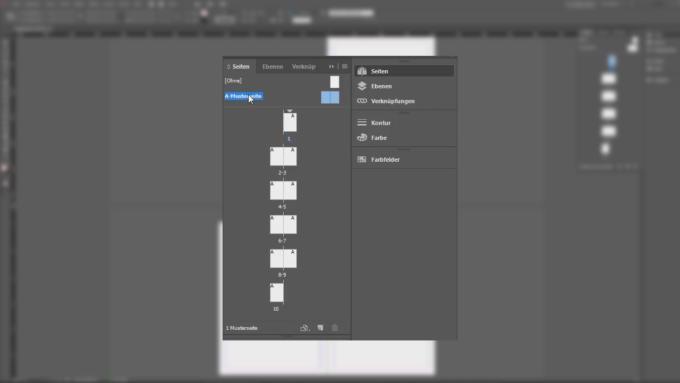The width and height of the screenshot is (680, 383).
Task: Open the Seiten panel flyout menu
Action: tap(345, 66)
